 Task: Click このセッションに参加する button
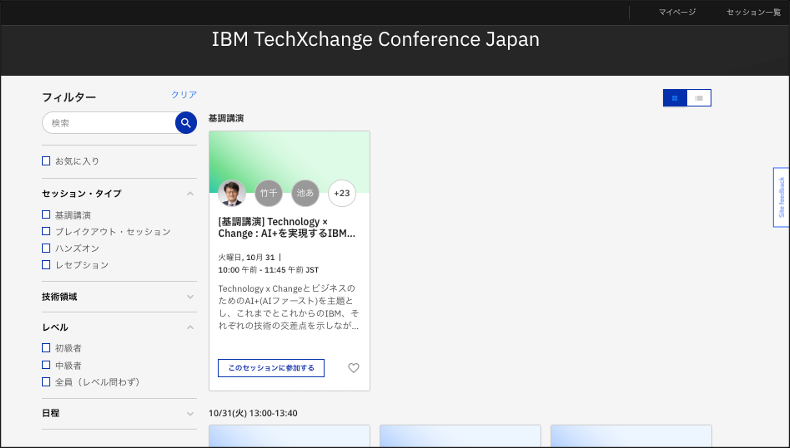point(271,368)
